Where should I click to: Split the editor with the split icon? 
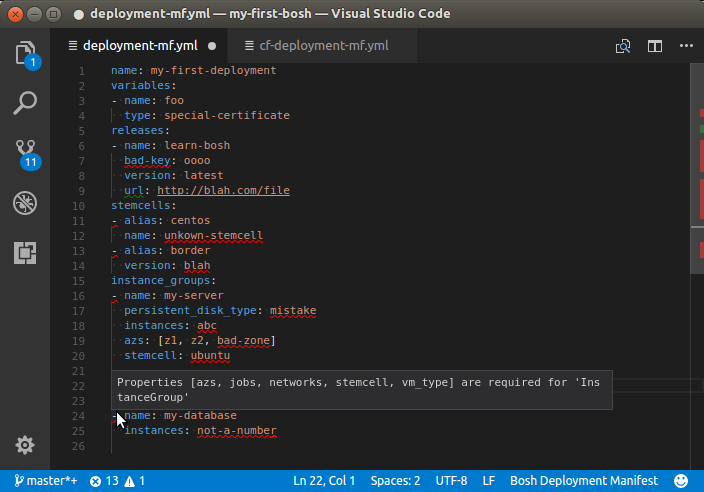pyautogui.click(x=655, y=46)
